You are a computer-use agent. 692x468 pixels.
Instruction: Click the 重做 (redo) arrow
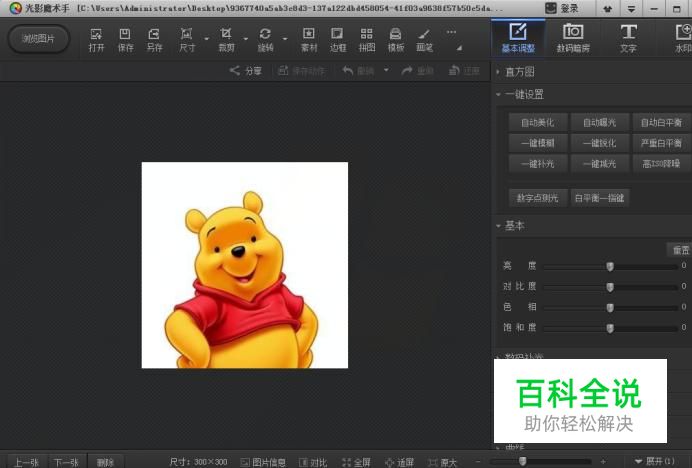[x=417, y=71]
